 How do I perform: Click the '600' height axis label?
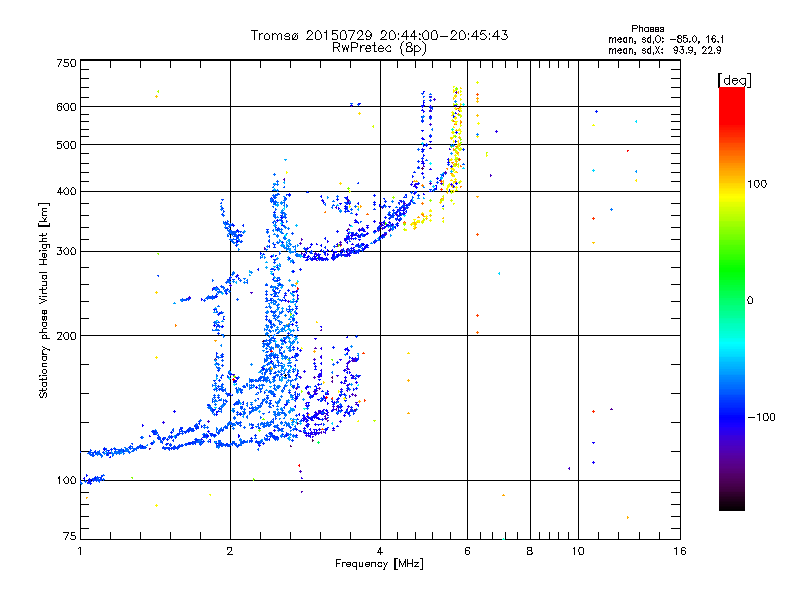67,107
